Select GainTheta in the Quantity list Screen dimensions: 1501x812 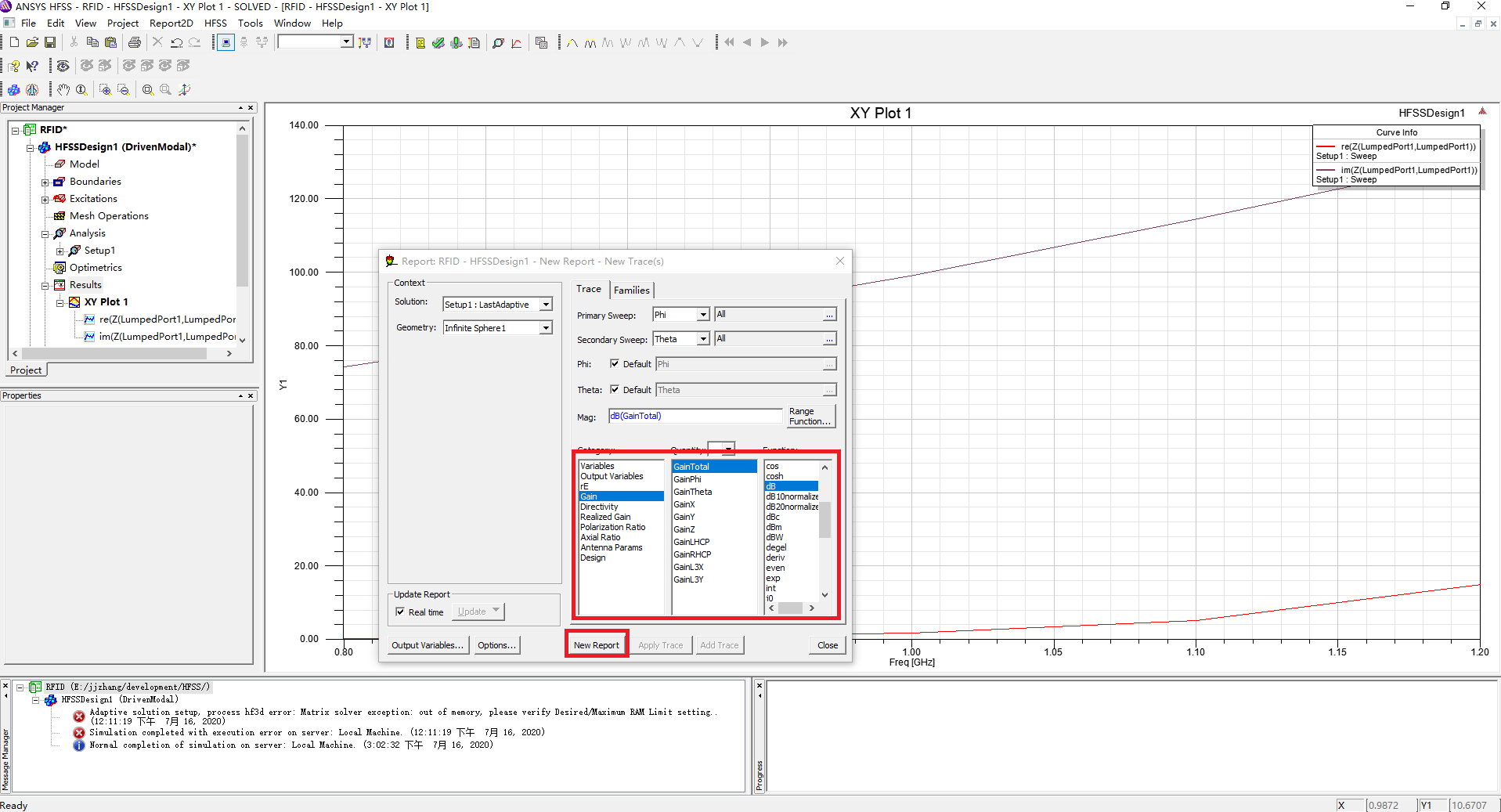693,492
